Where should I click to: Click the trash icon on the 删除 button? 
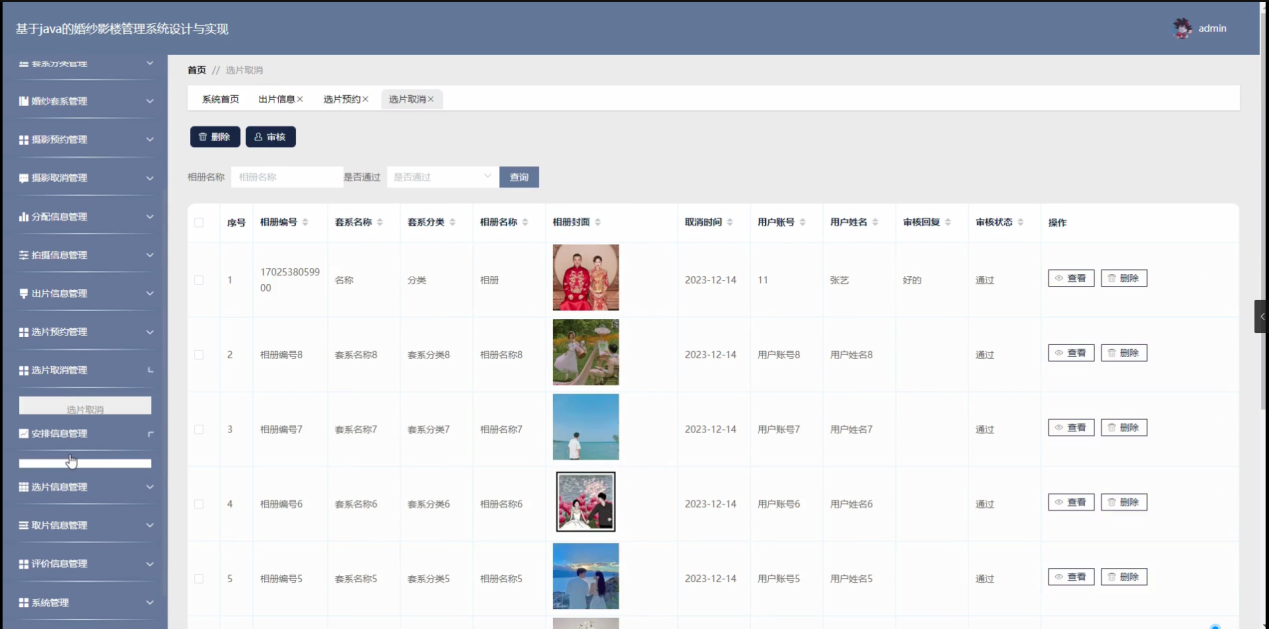[x=202, y=136]
